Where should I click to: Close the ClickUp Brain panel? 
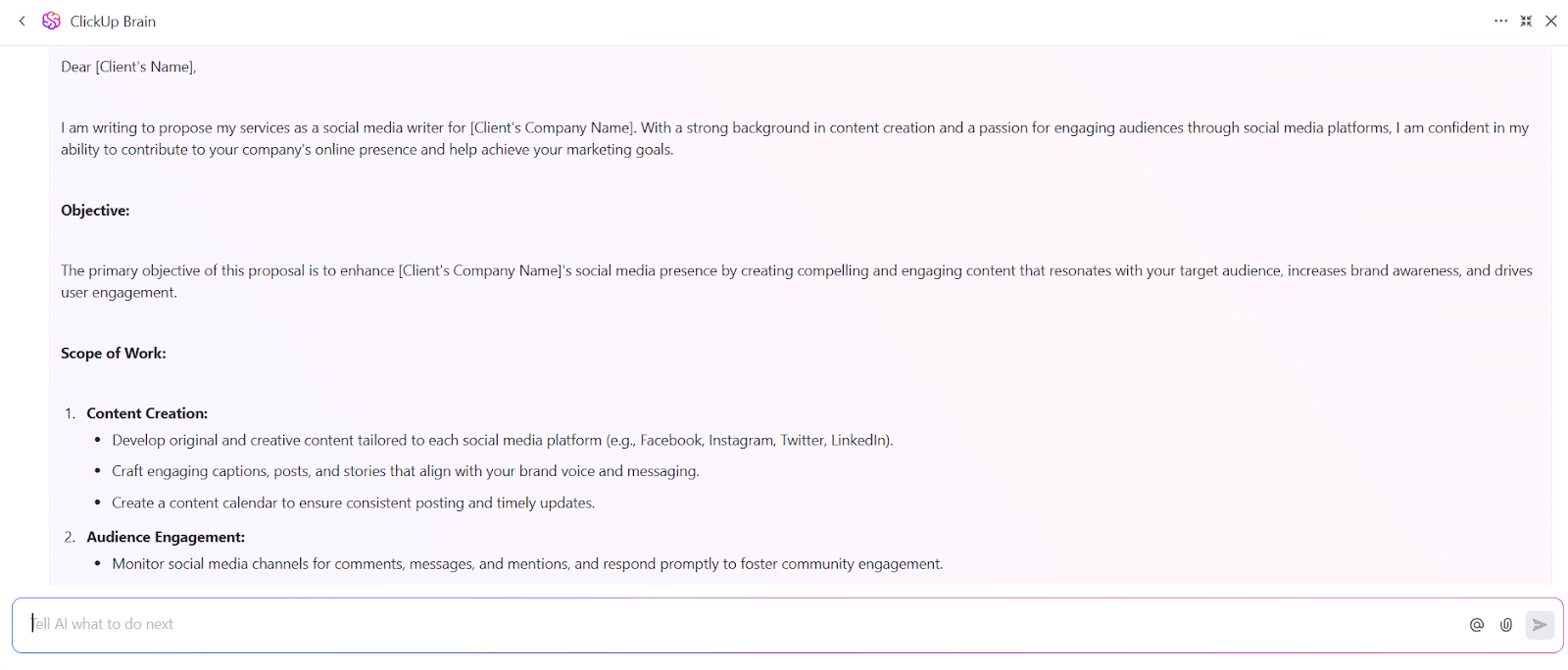pos(1551,21)
